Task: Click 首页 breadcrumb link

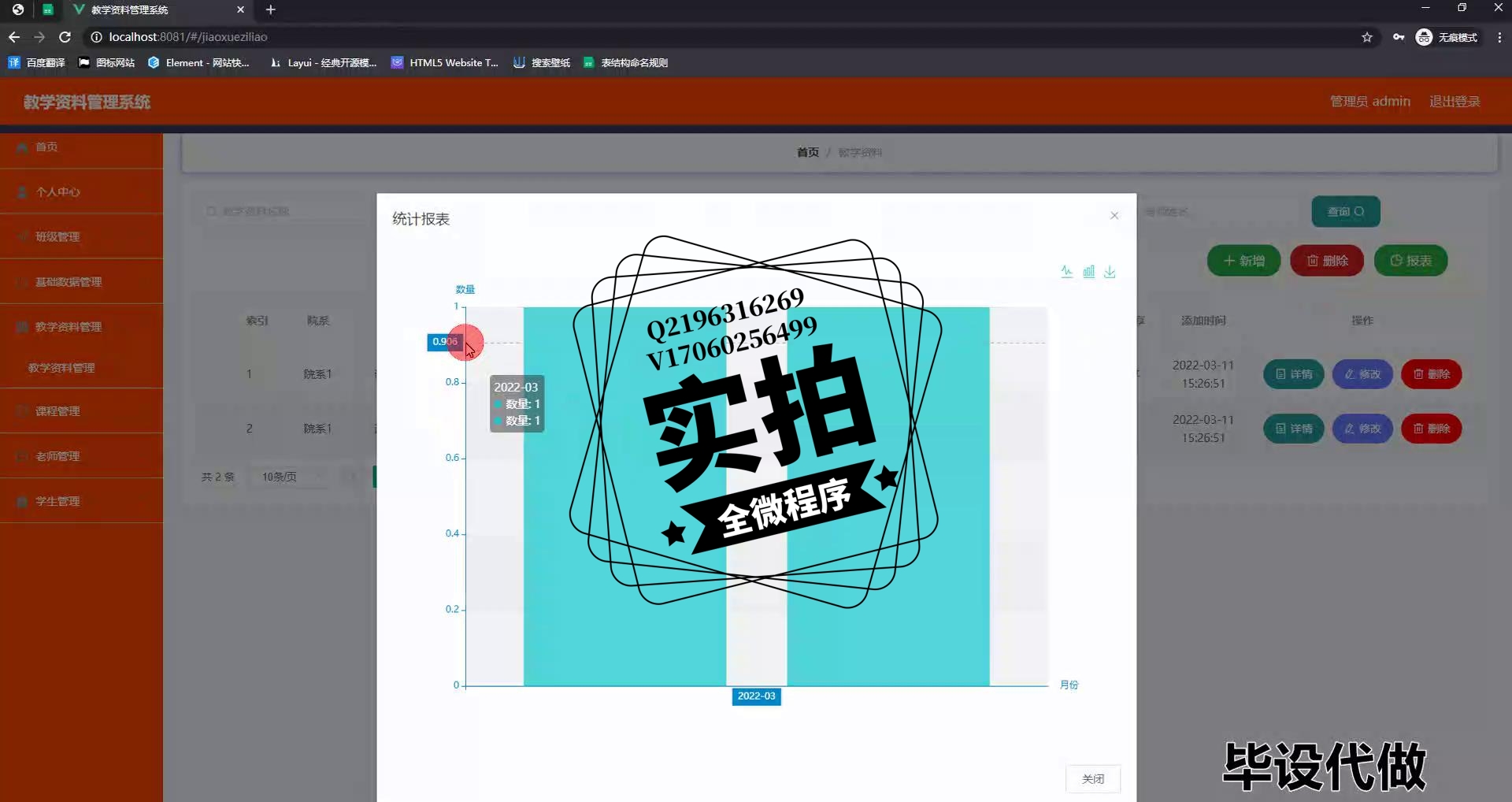Action: (807, 152)
